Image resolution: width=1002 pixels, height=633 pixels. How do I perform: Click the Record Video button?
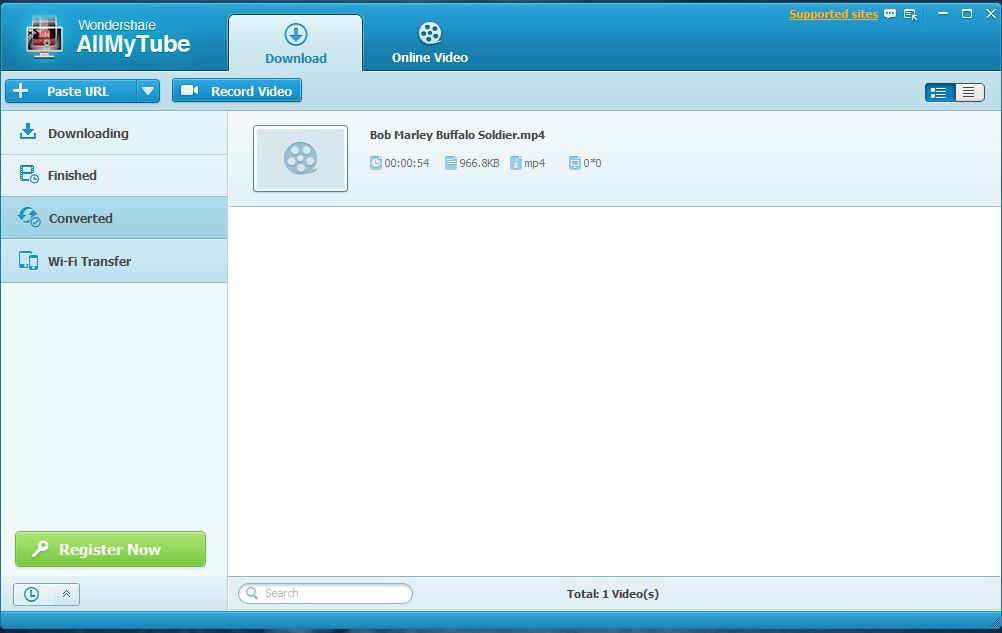point(237,91)
